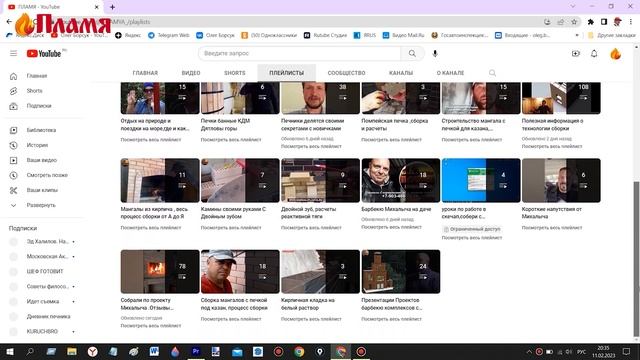640x360 pixels.
Task: Open Windows taskbar search
Action: [30, 351]
